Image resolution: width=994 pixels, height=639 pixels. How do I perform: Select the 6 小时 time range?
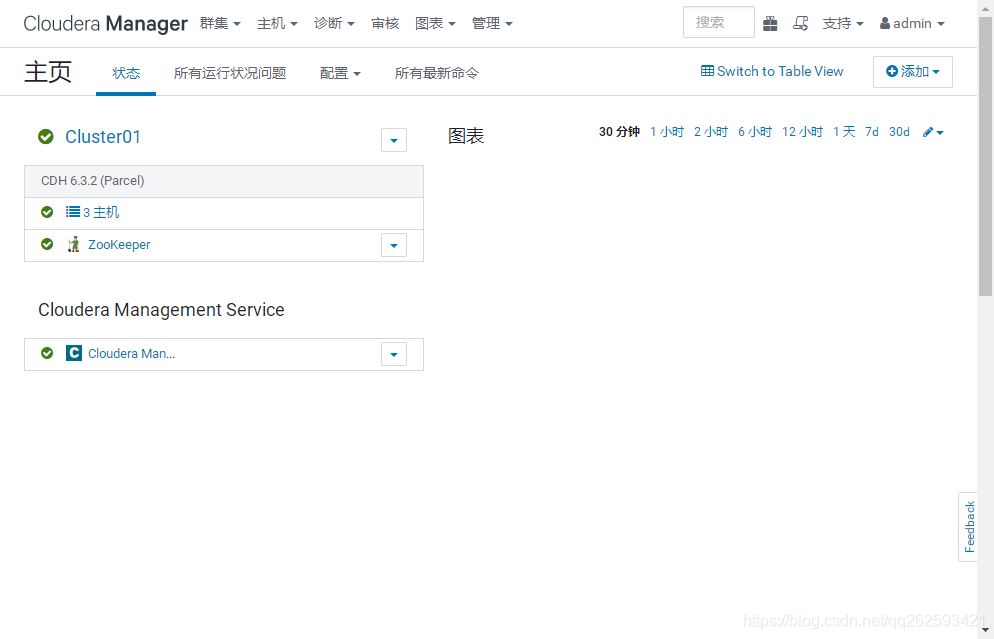tap(755, 132)
